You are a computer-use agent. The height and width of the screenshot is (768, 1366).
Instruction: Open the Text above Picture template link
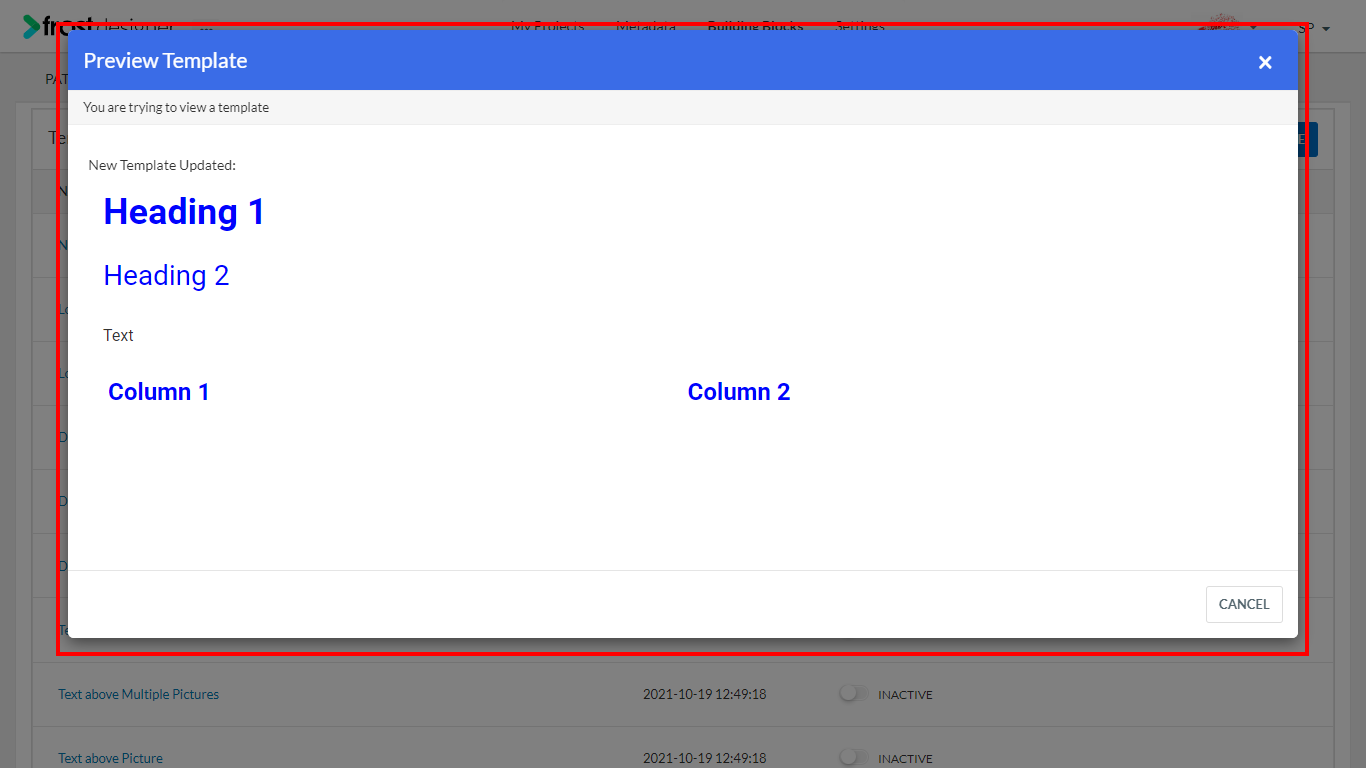[110, 758]
